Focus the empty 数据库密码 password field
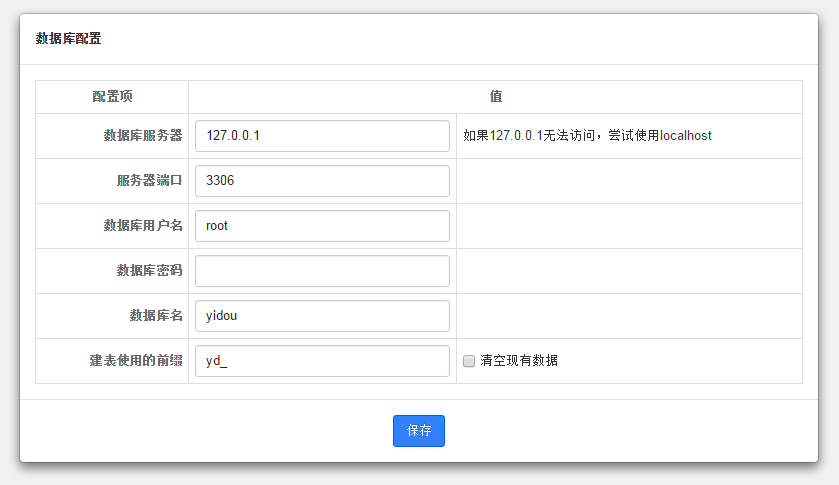Image resolution: width=839 pixels, height=485 pixels. point(322,271)
